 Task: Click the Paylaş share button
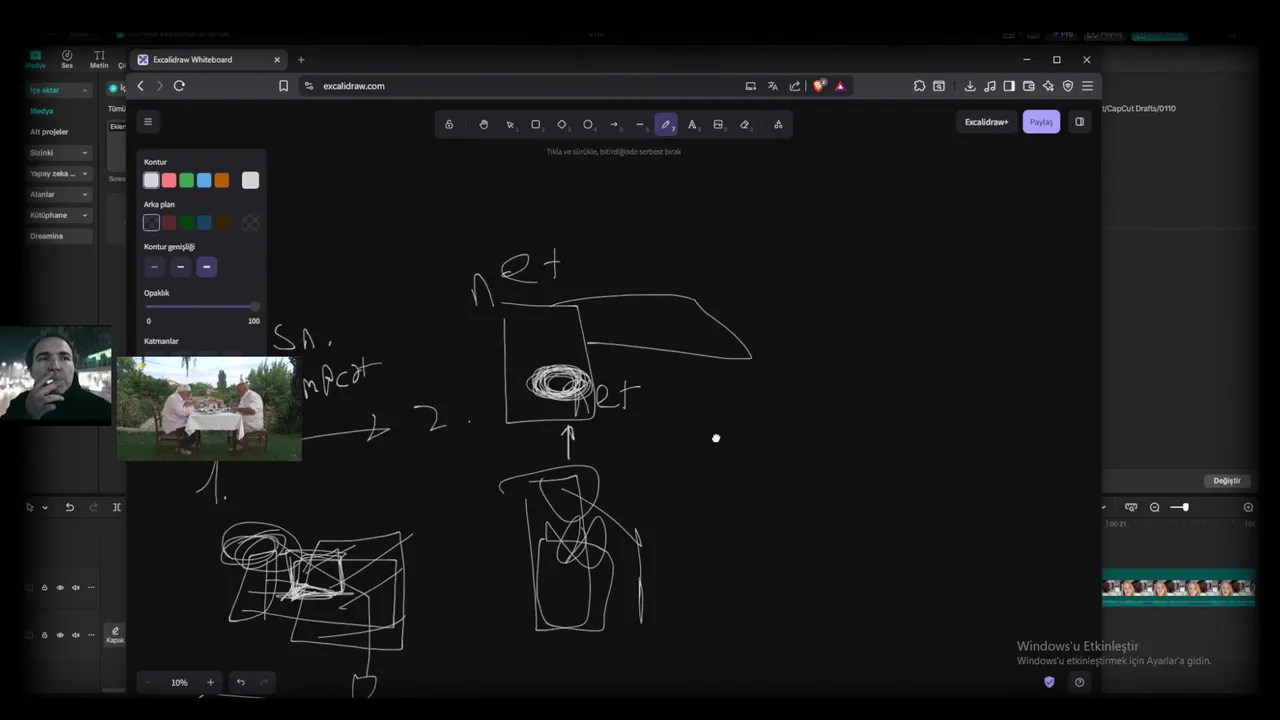[1041, 122]
